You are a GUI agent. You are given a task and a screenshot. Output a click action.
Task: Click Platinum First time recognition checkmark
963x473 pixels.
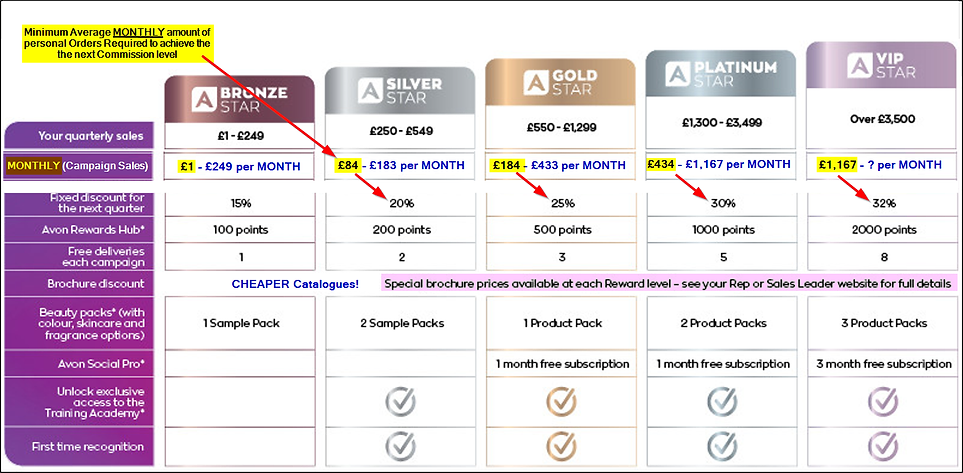pyautogui.click(x=722, y=447)
